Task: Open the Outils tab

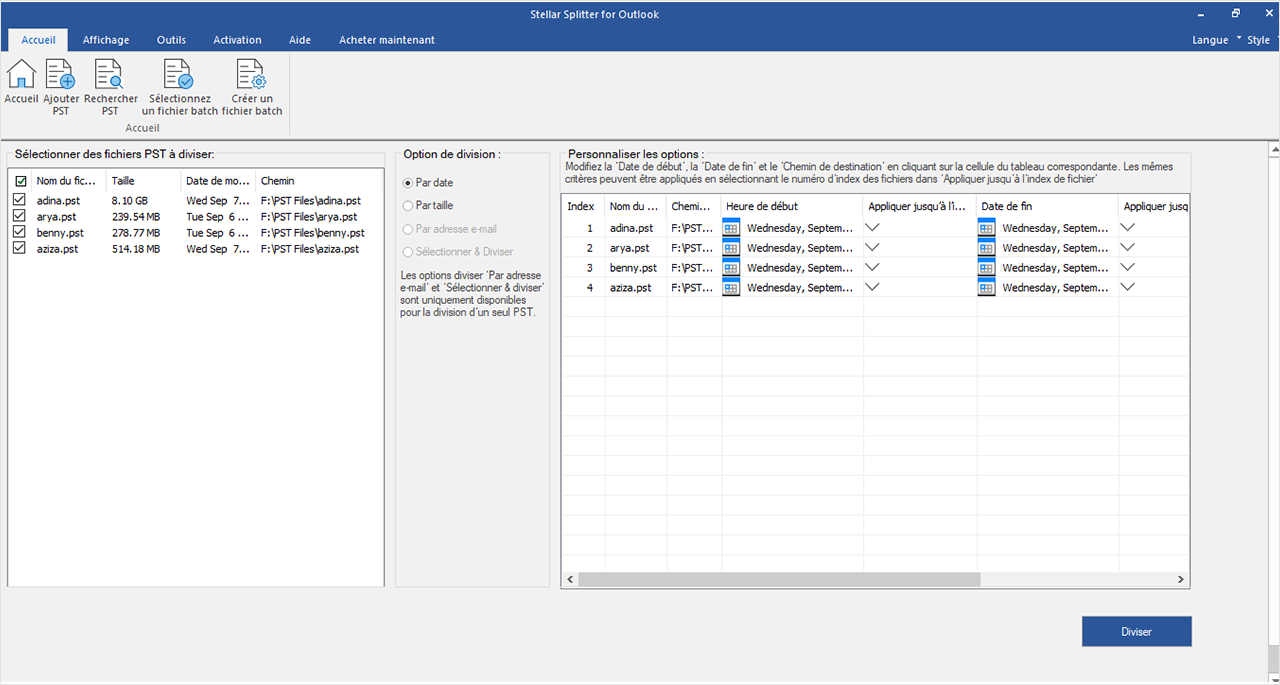Action: (172, 40)
